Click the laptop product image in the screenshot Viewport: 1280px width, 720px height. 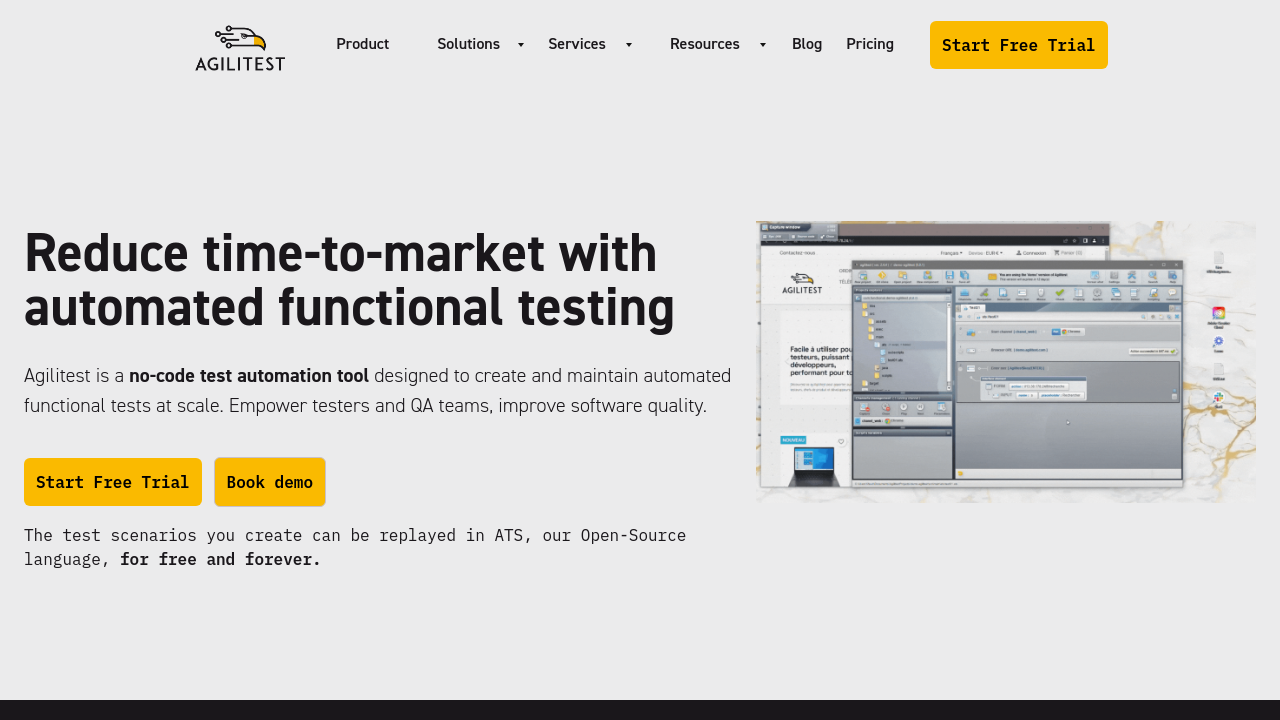812,464
